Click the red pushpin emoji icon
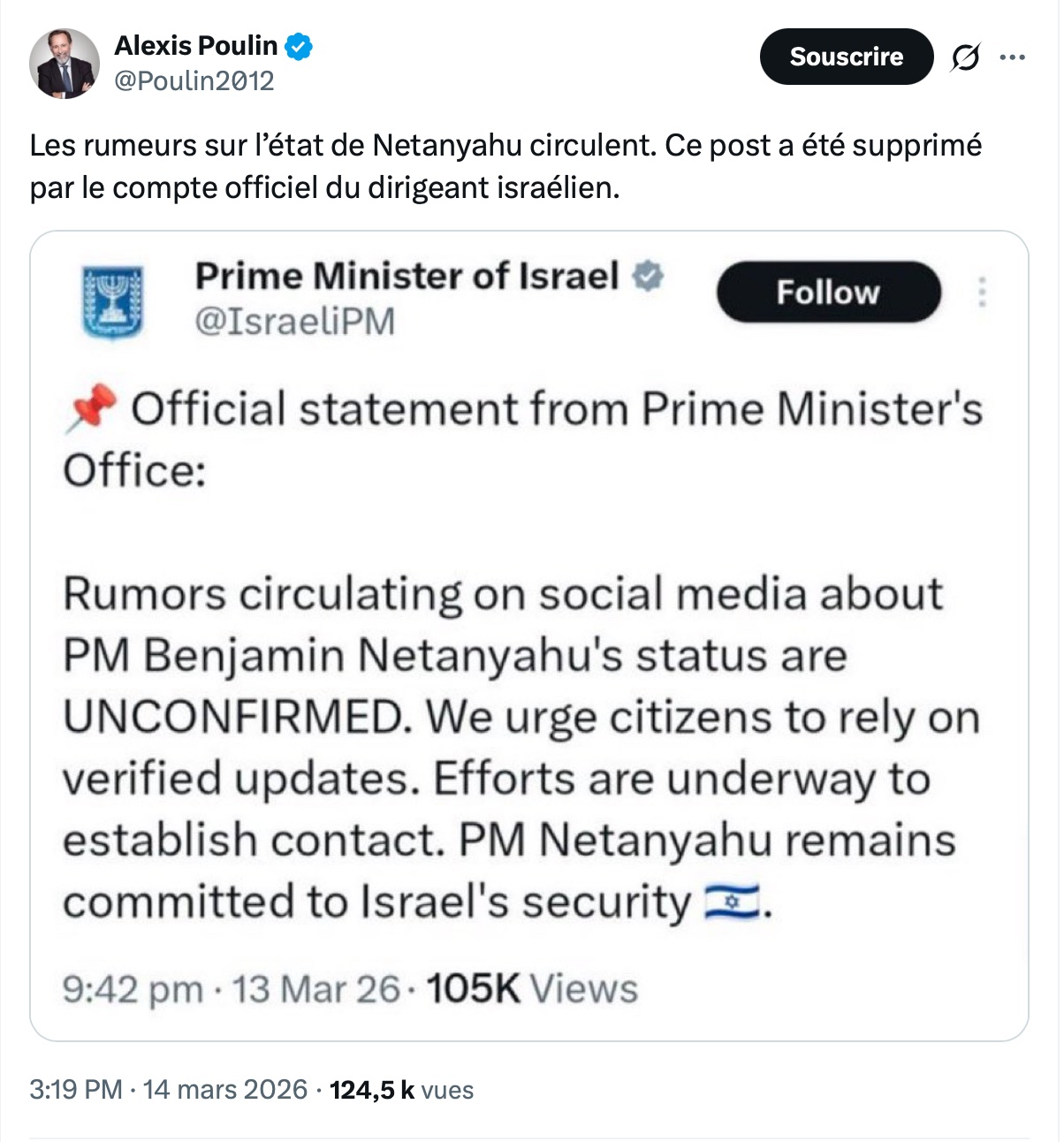1064x1142 pixels. [x=92, y=410]
